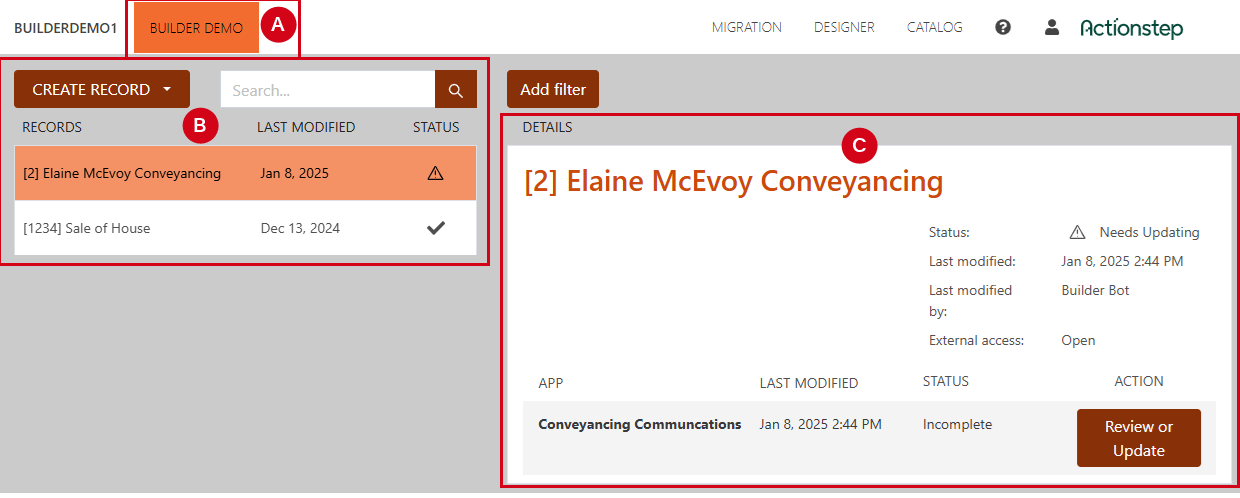Open the user account profile icon
This screenshot has height=498, width=1240.
[x=1051, y=27]
